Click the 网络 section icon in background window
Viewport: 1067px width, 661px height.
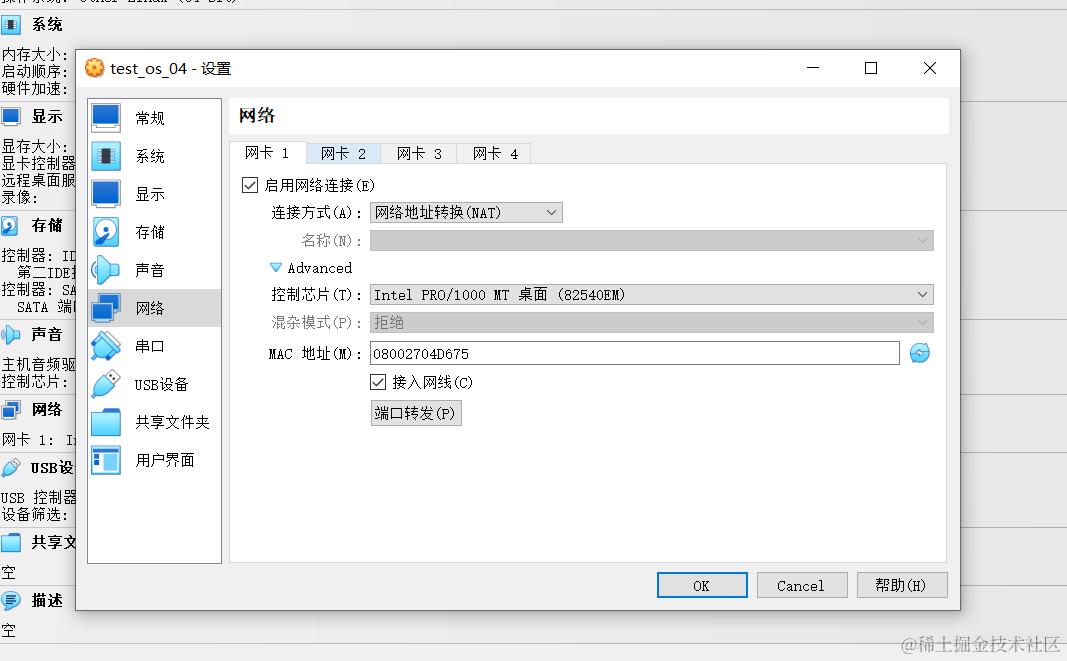[x=11, y=410]
